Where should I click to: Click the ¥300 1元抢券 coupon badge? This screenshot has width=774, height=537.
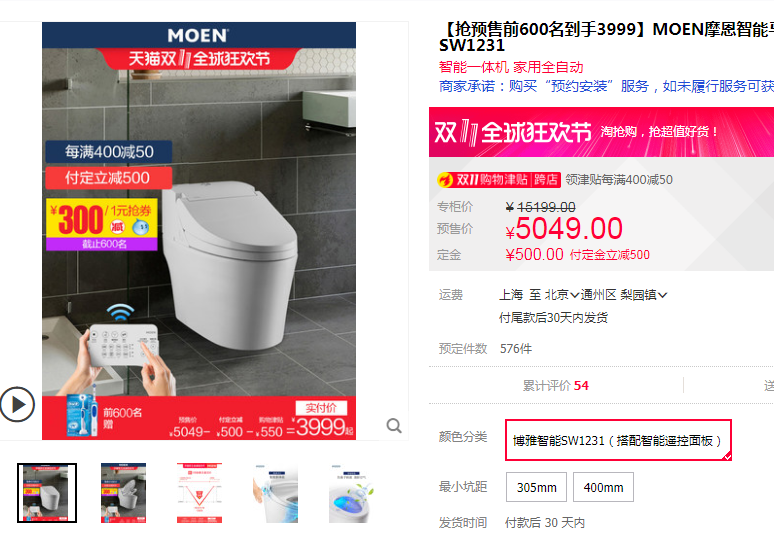[102, 224]
